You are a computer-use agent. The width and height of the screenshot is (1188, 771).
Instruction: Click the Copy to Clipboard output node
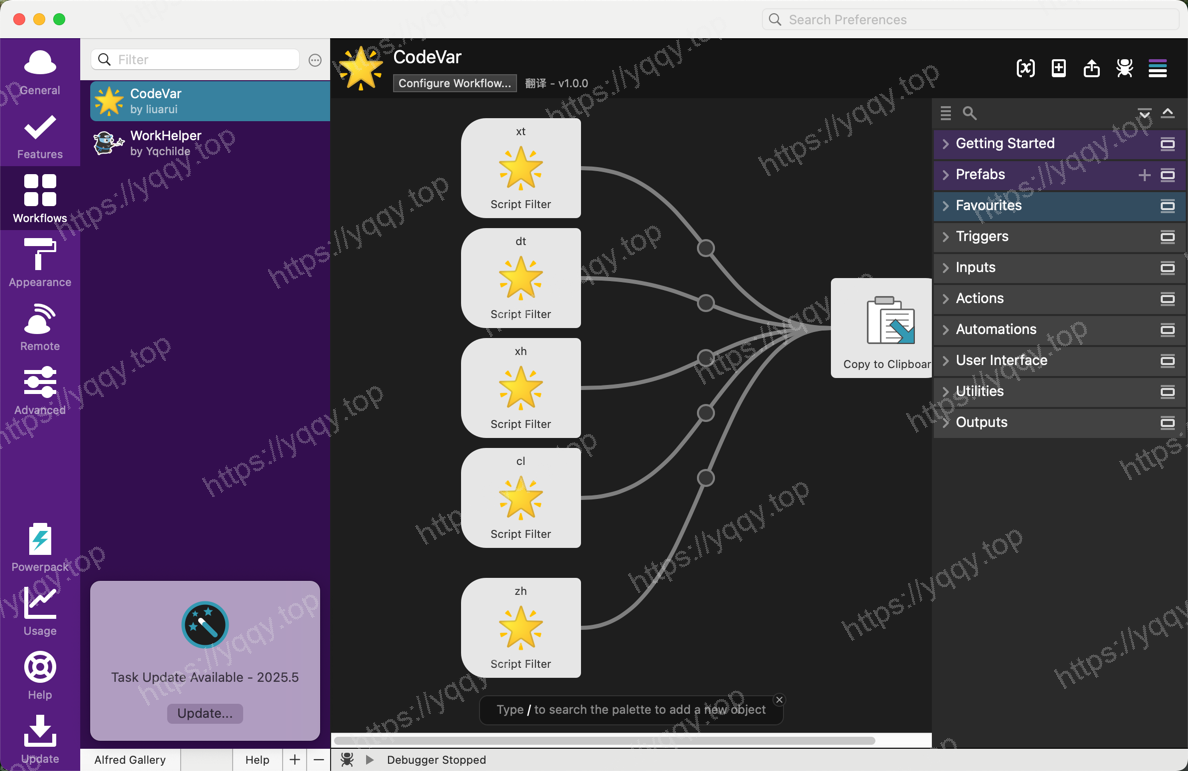tap(882, 328)
